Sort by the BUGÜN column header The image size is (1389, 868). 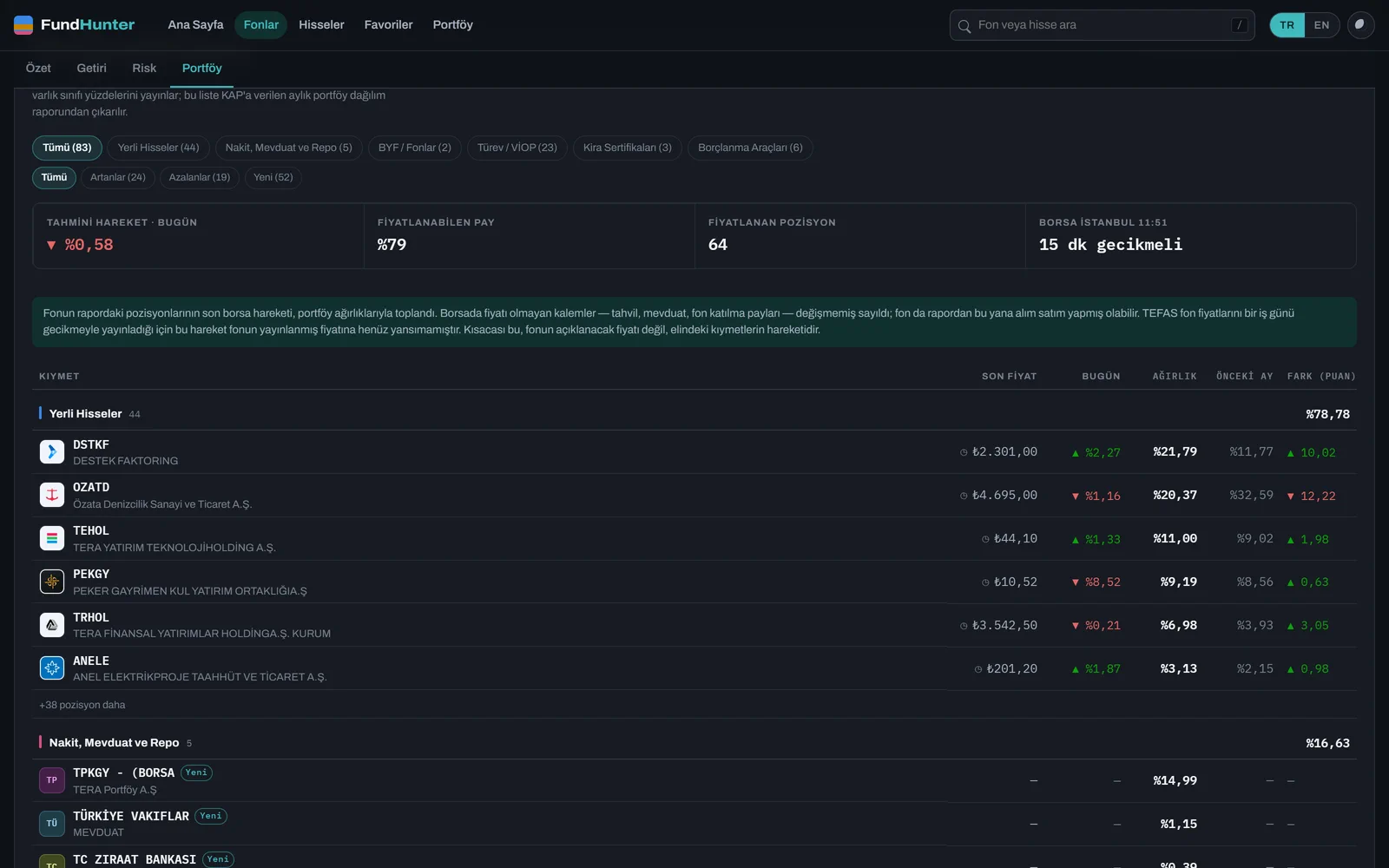[1101, 376]
